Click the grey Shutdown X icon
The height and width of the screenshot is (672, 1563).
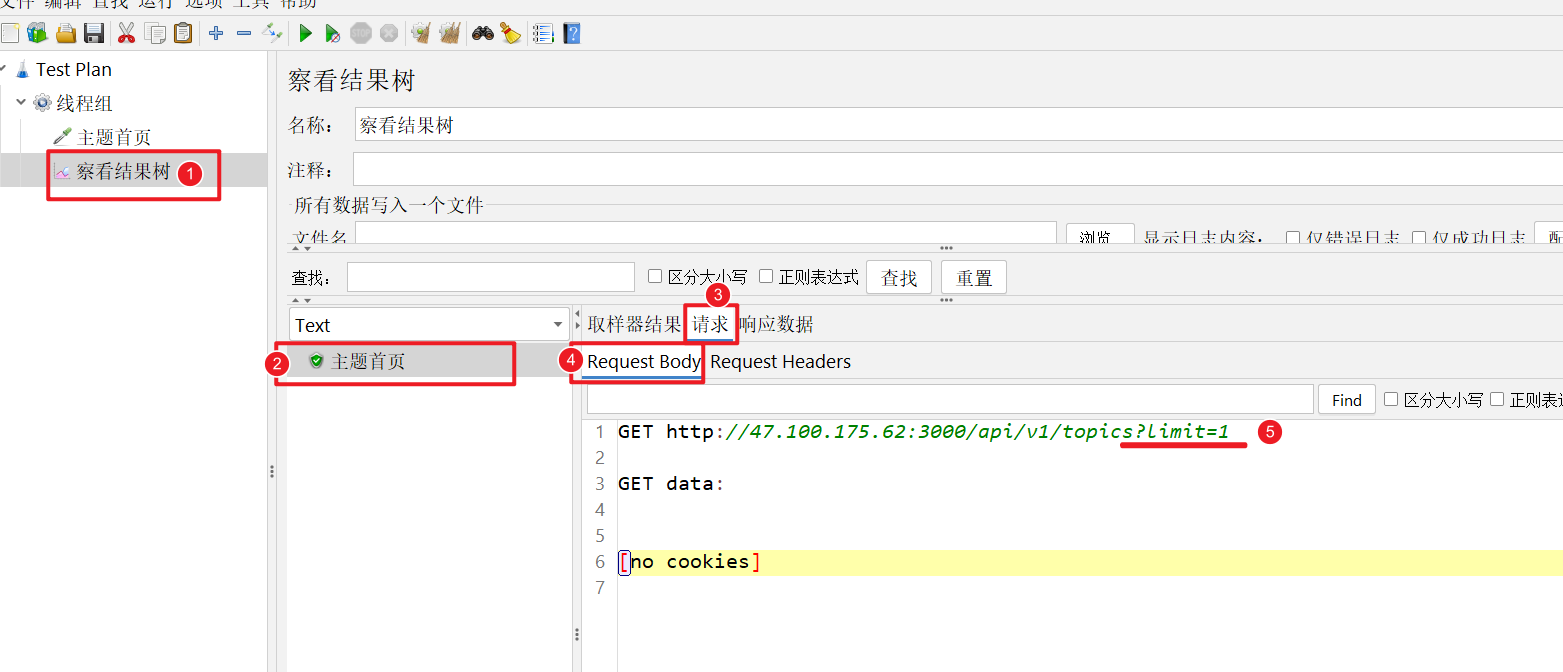point(389,33)
